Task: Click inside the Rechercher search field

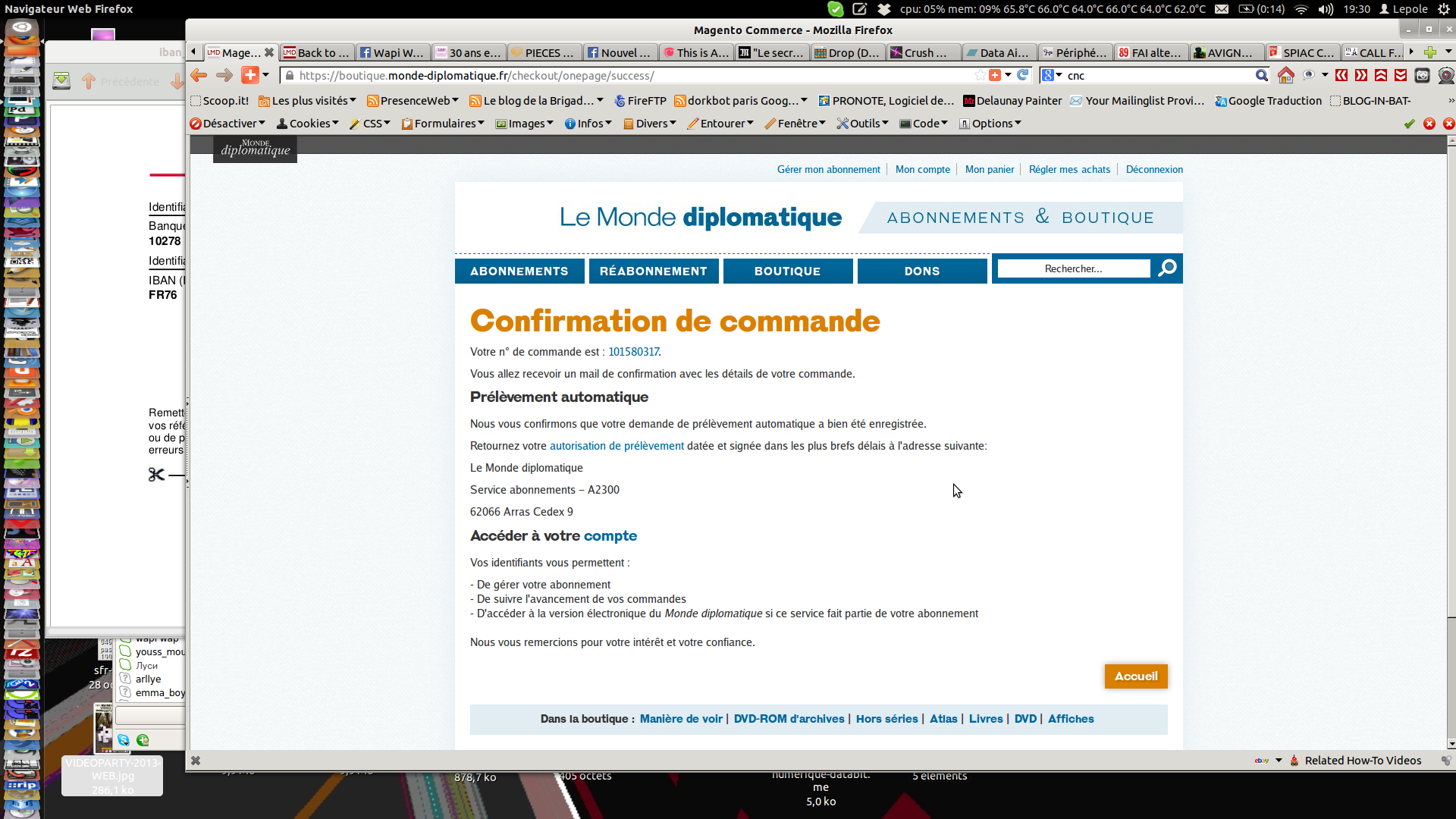Action: click(1073, 268)
